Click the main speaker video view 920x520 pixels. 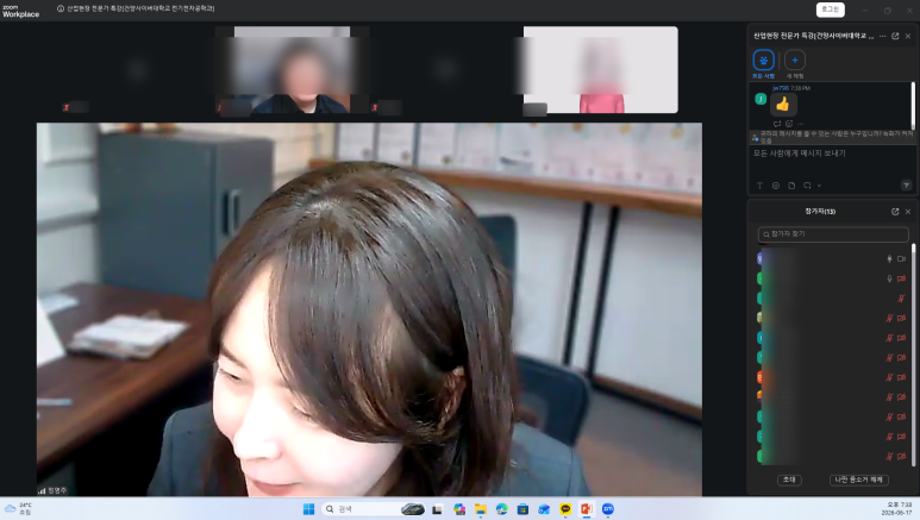(369, 309)
